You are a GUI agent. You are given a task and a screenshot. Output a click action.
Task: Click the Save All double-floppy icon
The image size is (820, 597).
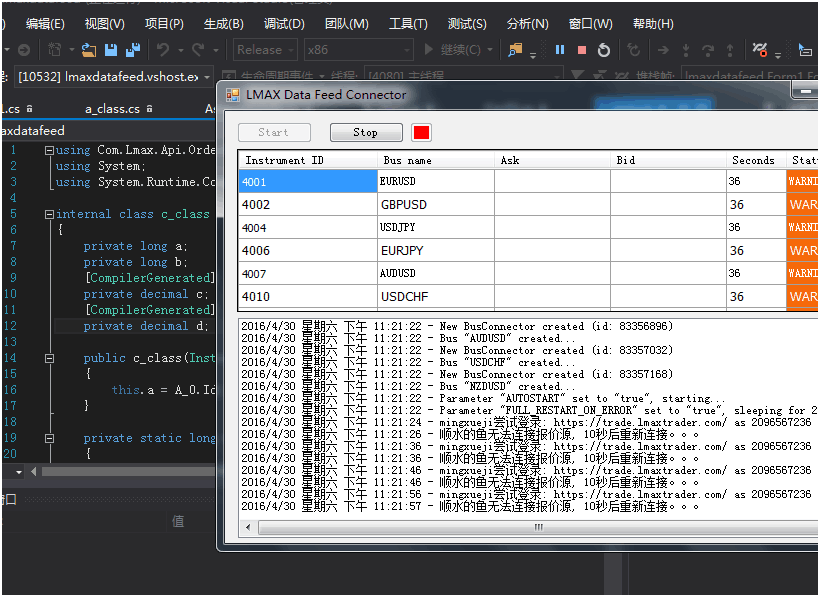tap(133, 50)
